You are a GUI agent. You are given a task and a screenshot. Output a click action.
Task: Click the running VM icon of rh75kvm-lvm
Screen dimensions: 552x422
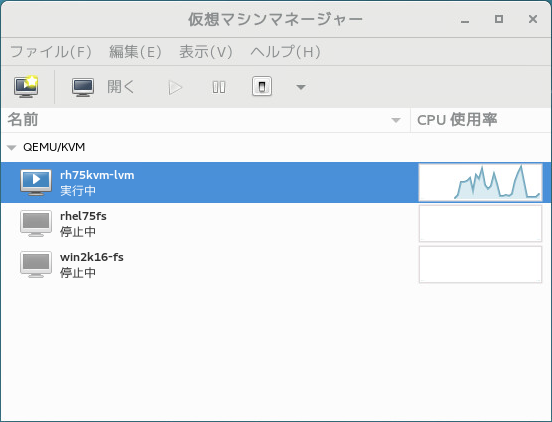click(x=36, y=182)
